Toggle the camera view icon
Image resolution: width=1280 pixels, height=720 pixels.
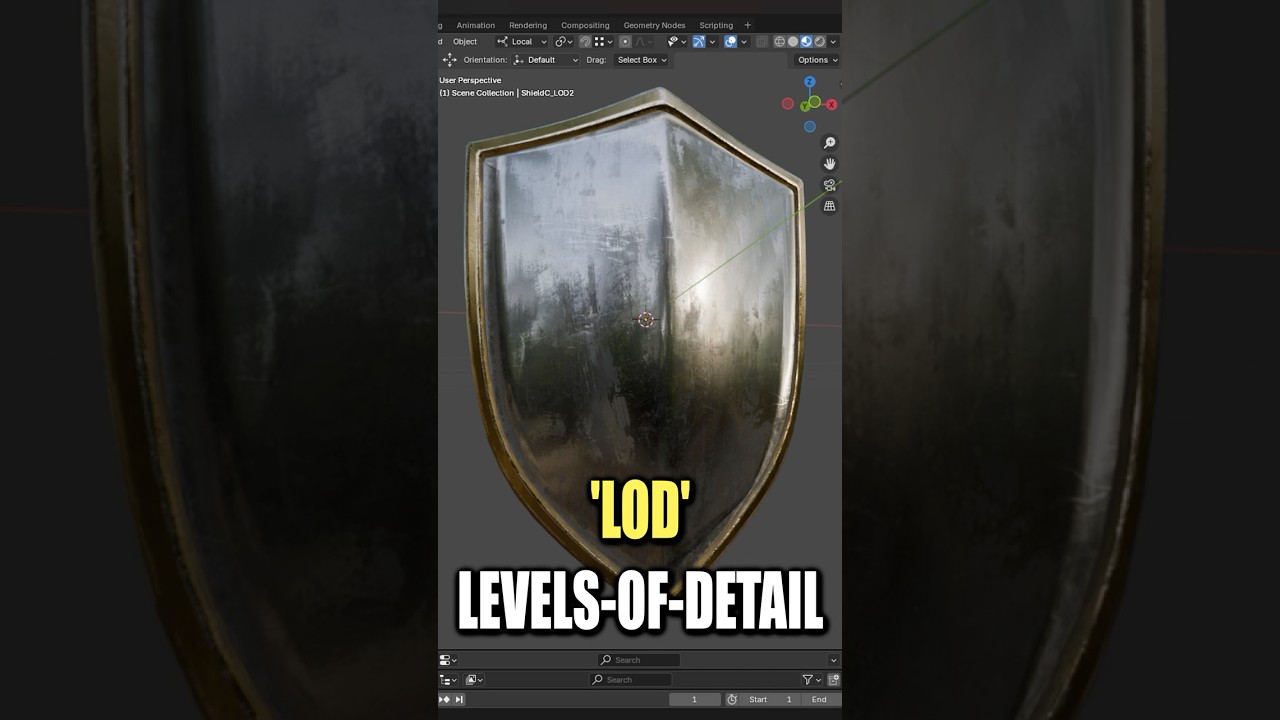(x=829, y=185)
